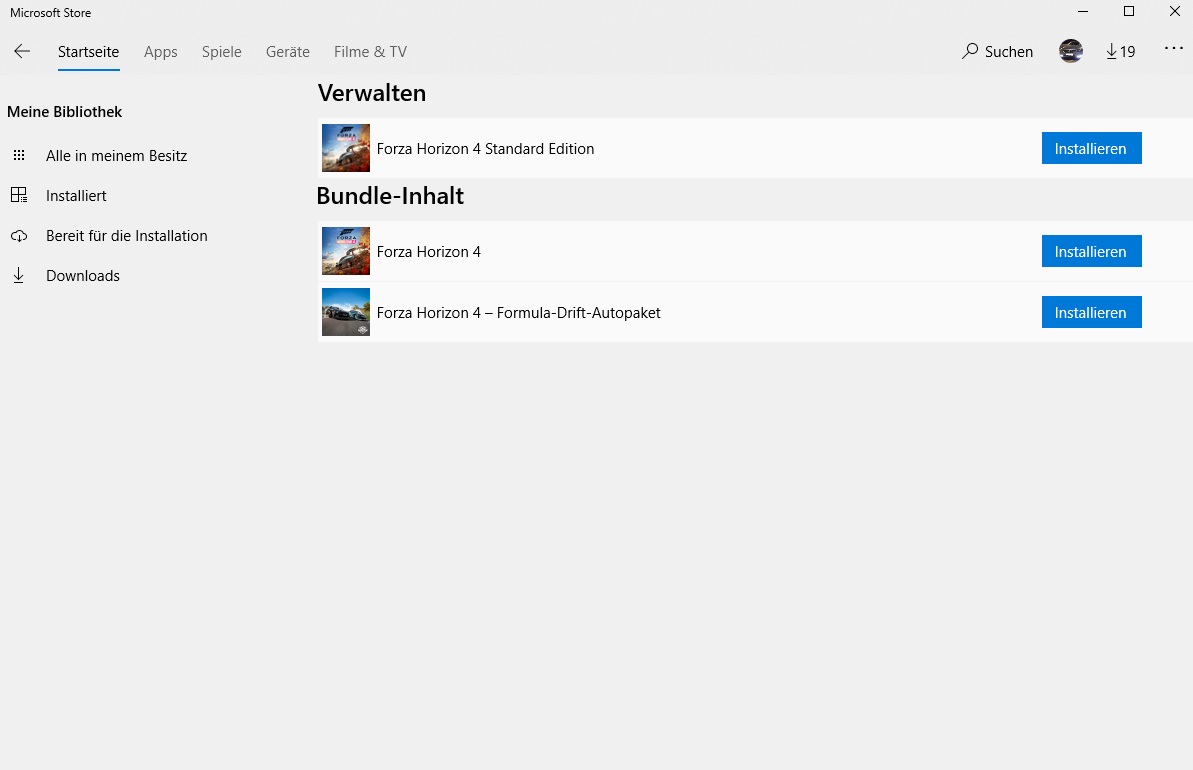Click the Suchen search button
Screen dimensions: 1193x770
(997, 51)
